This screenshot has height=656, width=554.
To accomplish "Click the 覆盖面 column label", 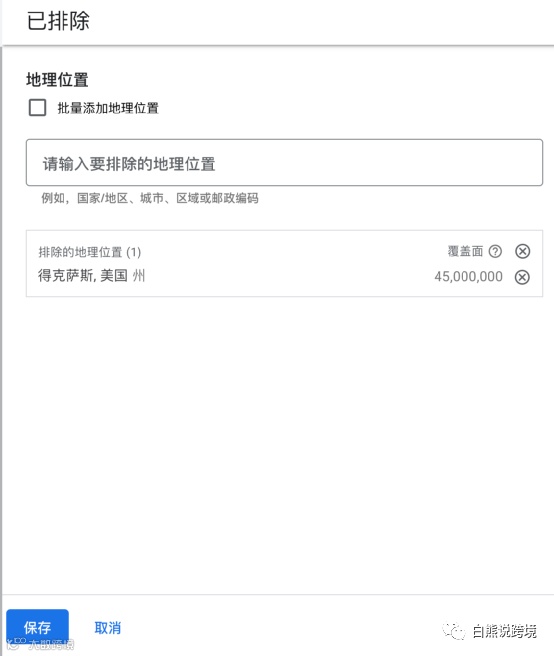I will pos(465,251).
